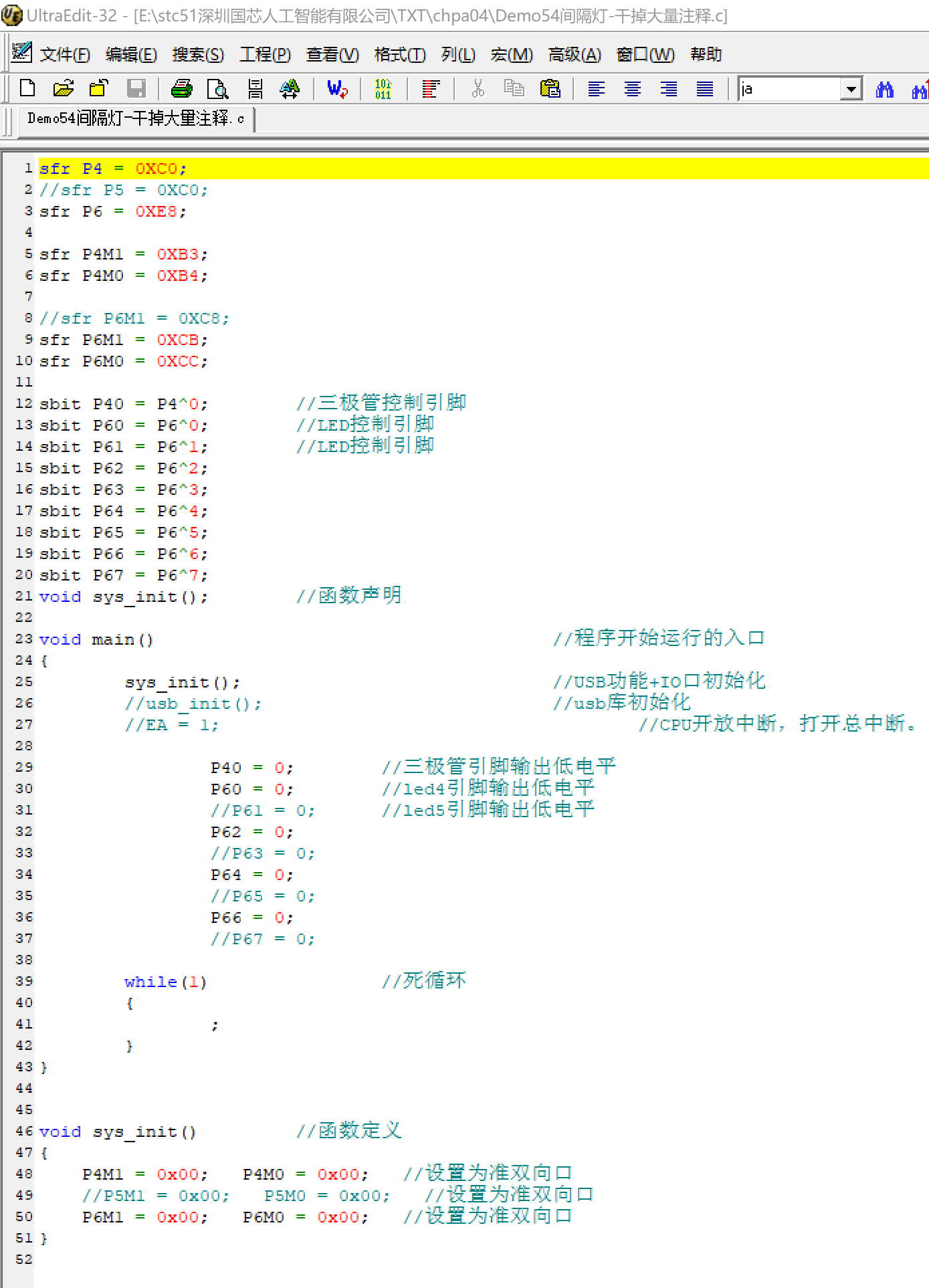Click the 'while(1)' statement

(x=166, y=982)
